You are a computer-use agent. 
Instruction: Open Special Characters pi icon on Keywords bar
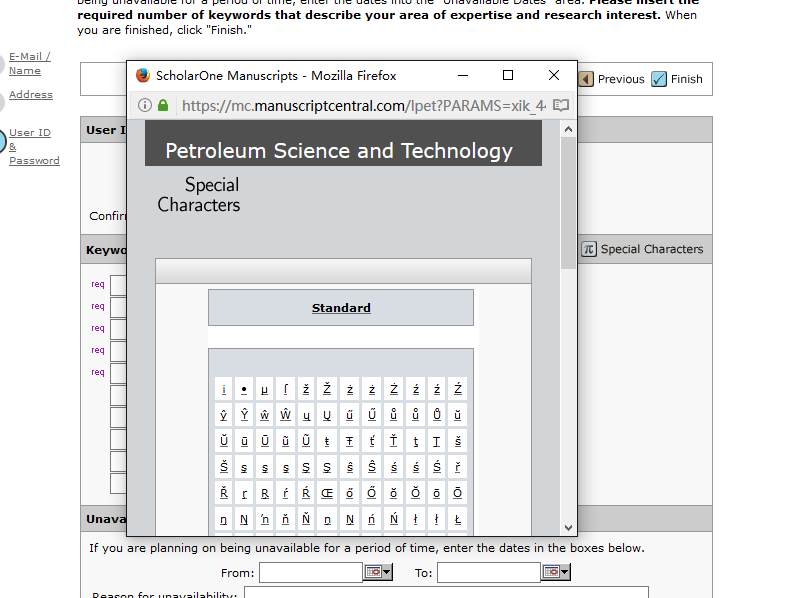[589, 249]
